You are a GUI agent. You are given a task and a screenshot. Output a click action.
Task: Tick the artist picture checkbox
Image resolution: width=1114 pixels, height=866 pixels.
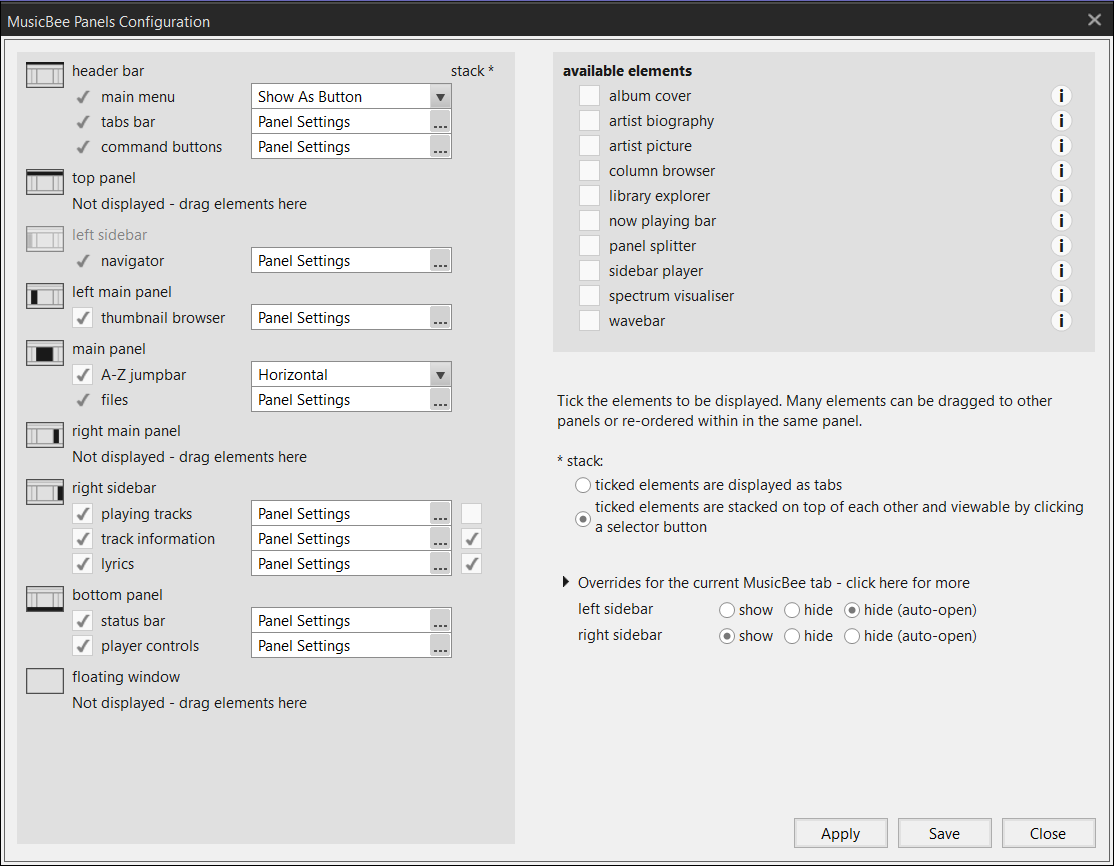coord(589,146)
